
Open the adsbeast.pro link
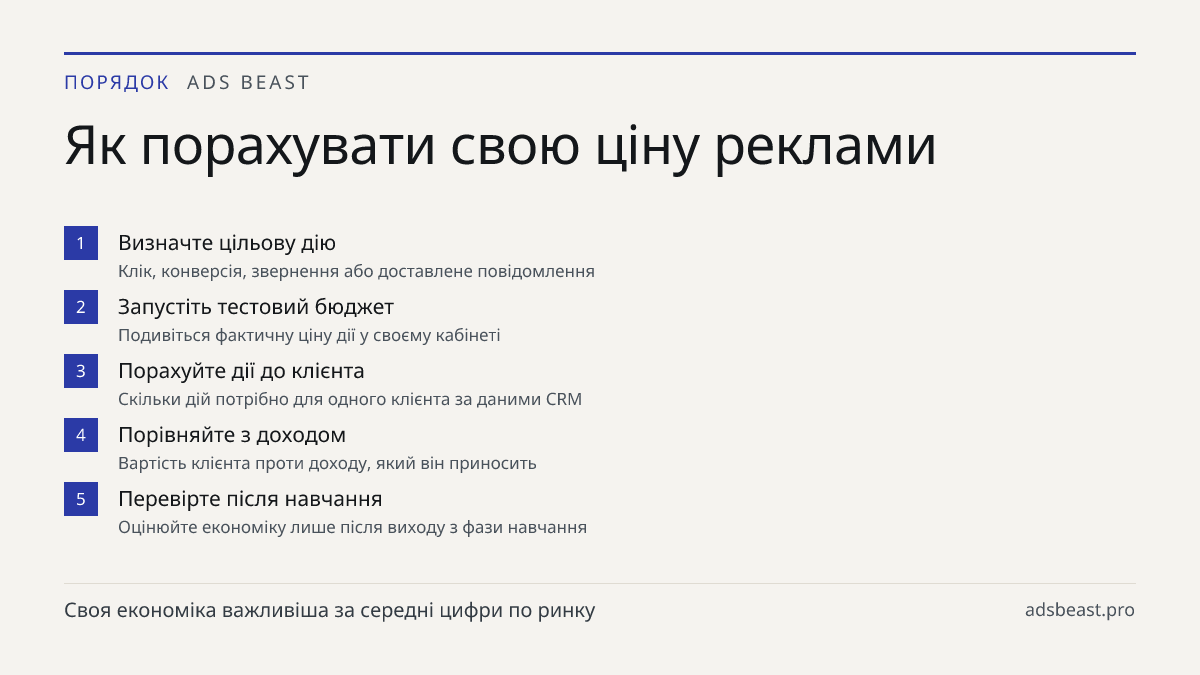click(1080, 610)
